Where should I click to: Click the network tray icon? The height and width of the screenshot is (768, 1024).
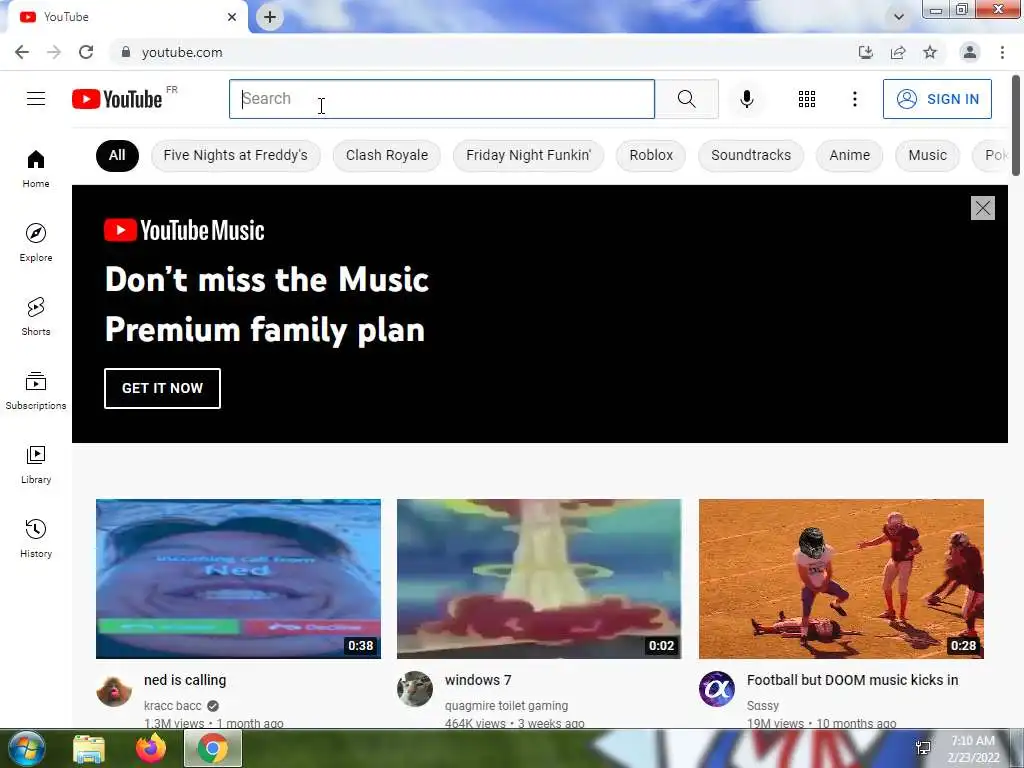[x=923, y=748]
